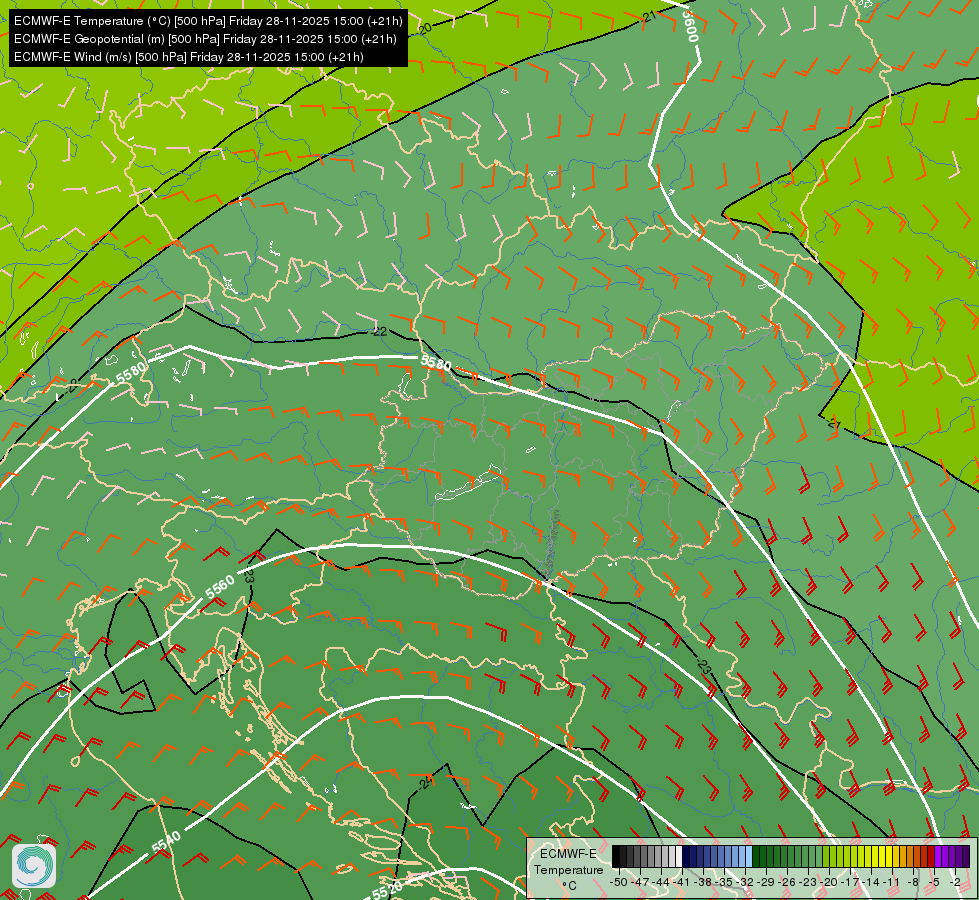The height and width of the screenshot is (900, 979).
Task: Click the -20 legend scale value
Action: [829, 882]
